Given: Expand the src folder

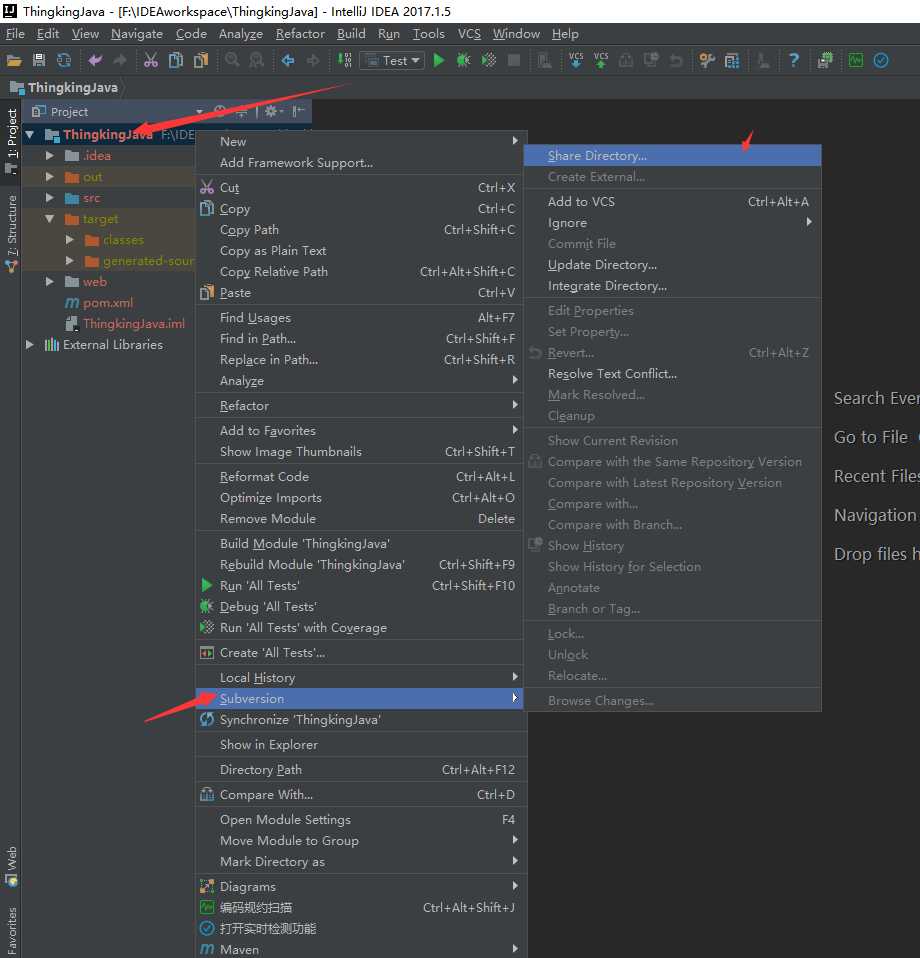Looking at the screenshot, I should [50, 198].
